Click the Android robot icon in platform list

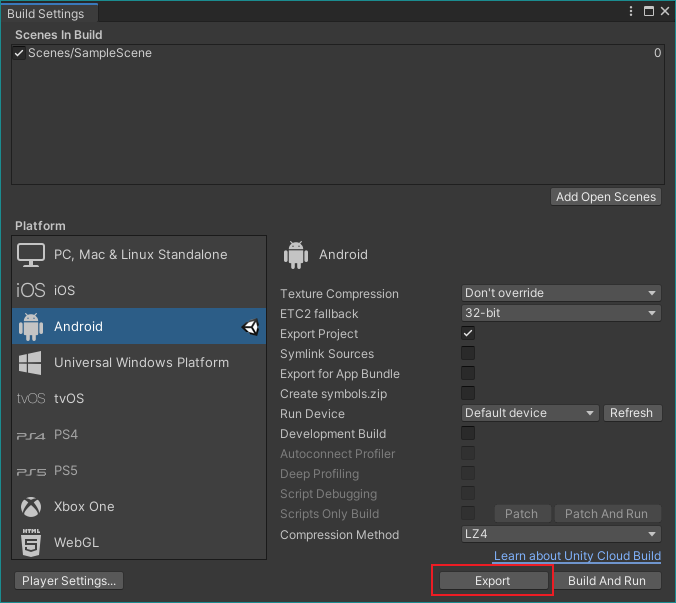click(31, 327)
